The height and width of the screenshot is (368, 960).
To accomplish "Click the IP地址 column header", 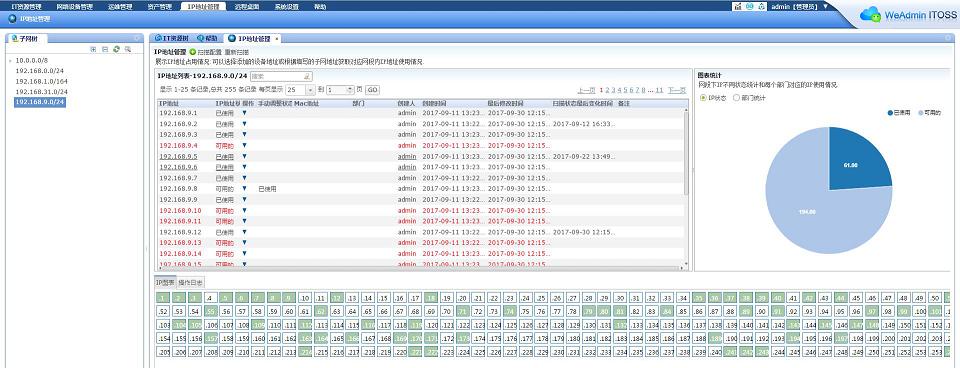I will (x=185, y=103).
